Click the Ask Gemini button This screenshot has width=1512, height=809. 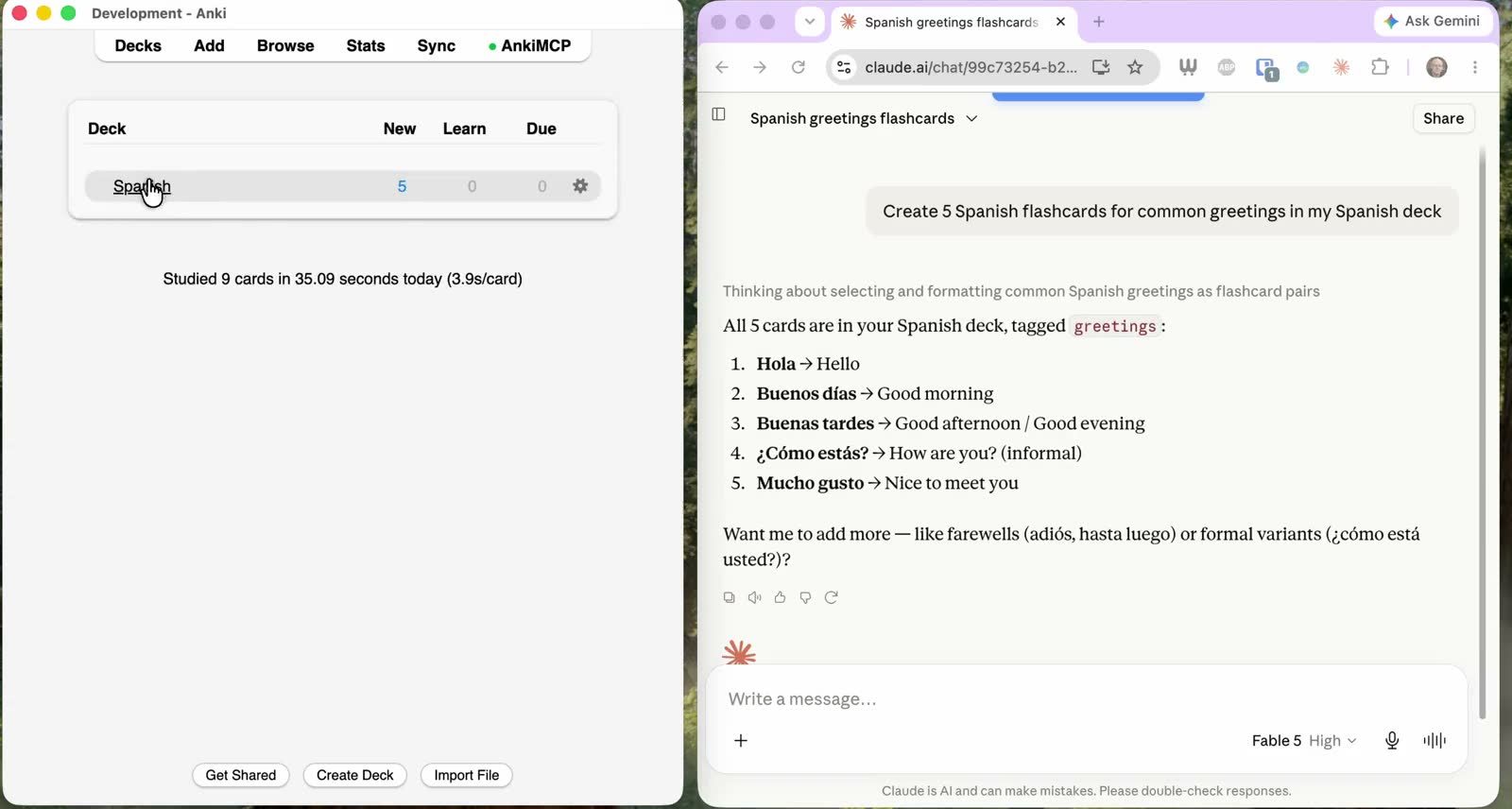[x=1432, y=21]
